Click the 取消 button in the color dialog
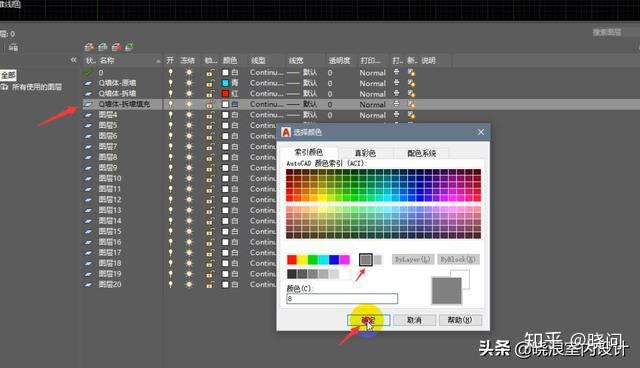The height and width of the screenshot is (368, 640). pos(414,320)
